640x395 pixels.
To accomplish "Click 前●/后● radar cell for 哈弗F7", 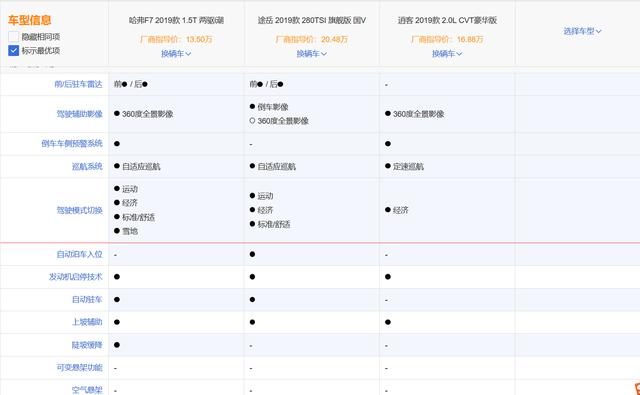I will pyautogui.click(x=131, y=84).
